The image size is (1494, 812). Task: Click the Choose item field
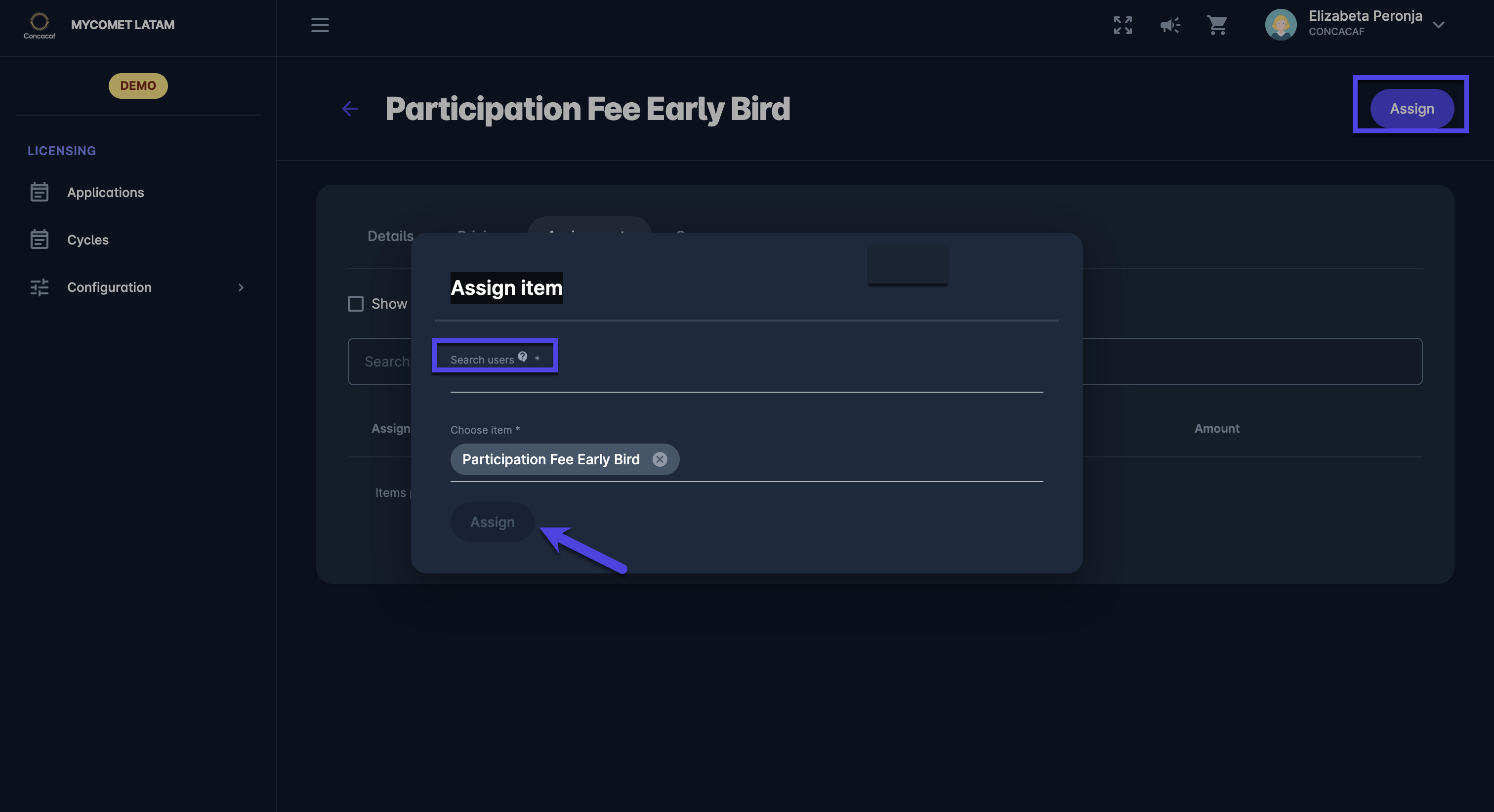[x=858, y=460]
